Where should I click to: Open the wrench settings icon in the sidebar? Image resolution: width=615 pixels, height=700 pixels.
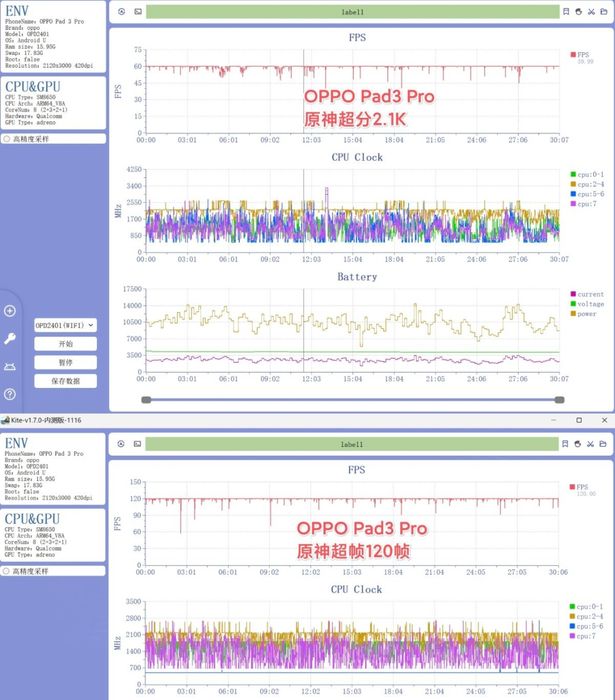10,339
